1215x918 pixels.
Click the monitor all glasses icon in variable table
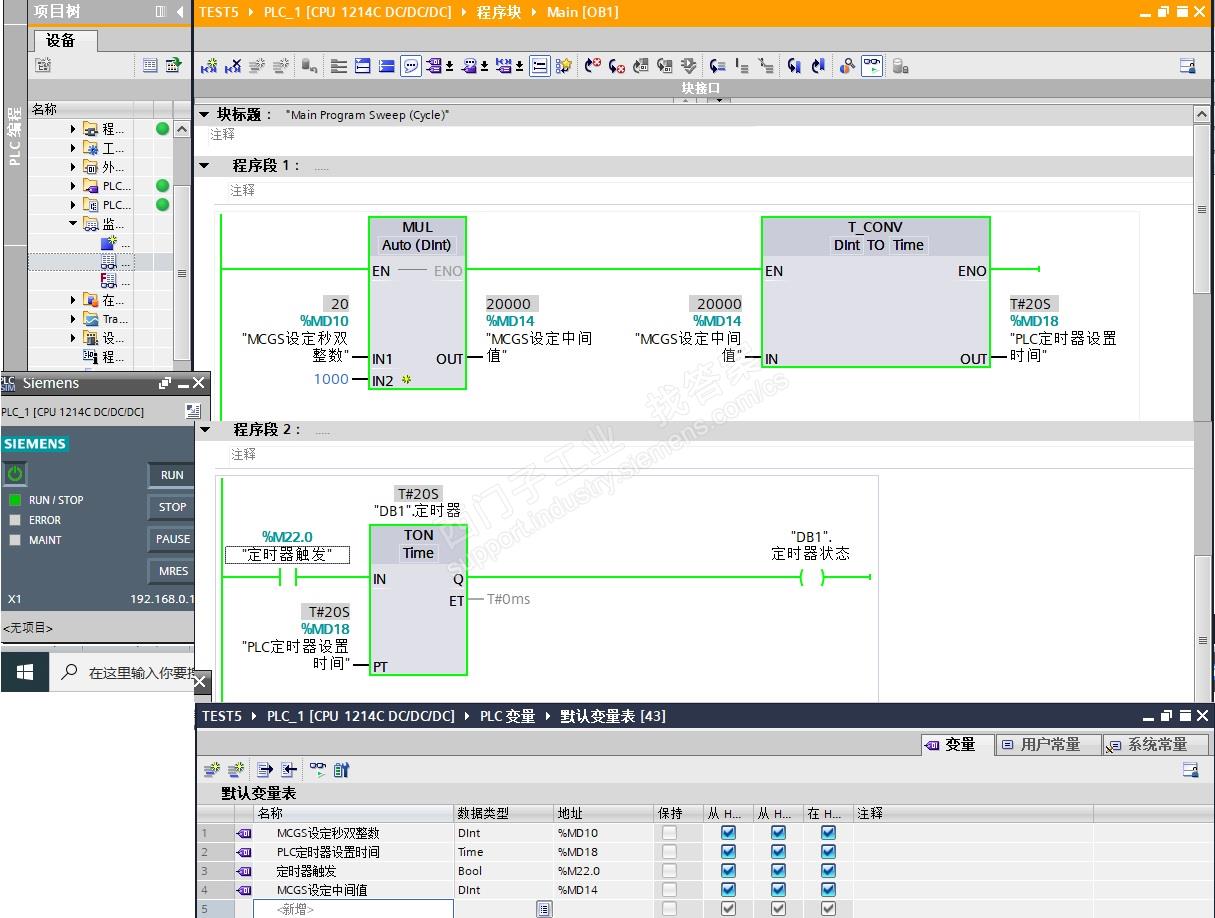point(317,770)
